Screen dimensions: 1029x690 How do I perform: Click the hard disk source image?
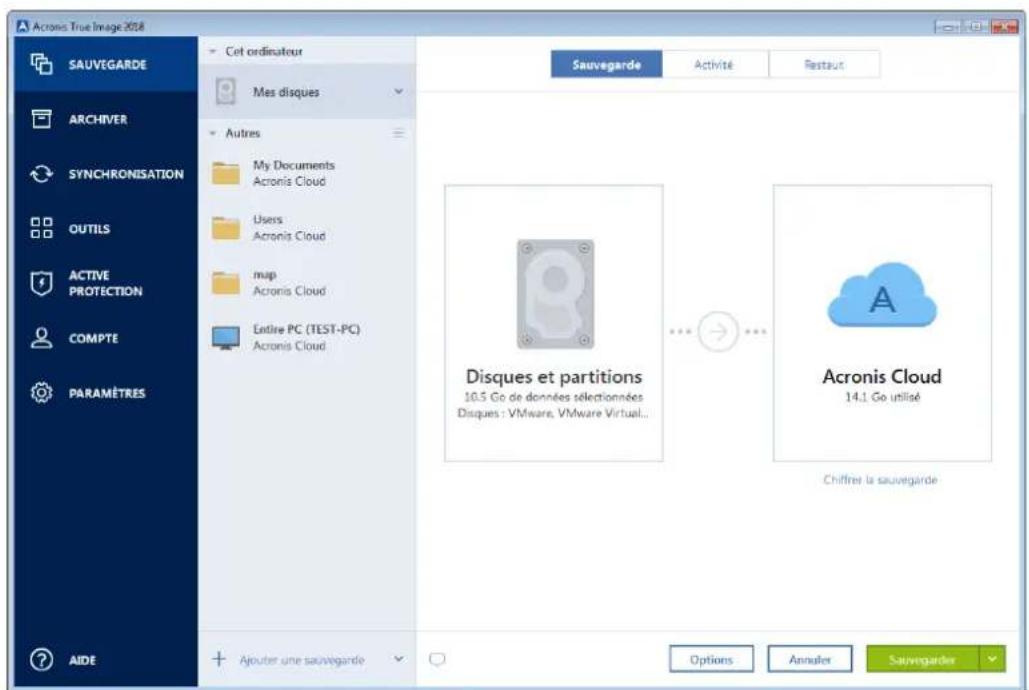(x=555, y=293)
